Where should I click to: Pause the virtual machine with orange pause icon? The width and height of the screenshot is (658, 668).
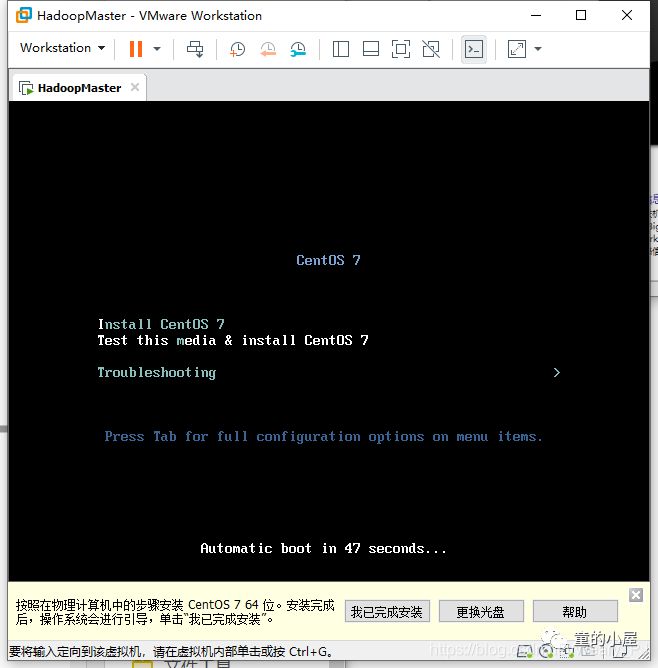136,49
